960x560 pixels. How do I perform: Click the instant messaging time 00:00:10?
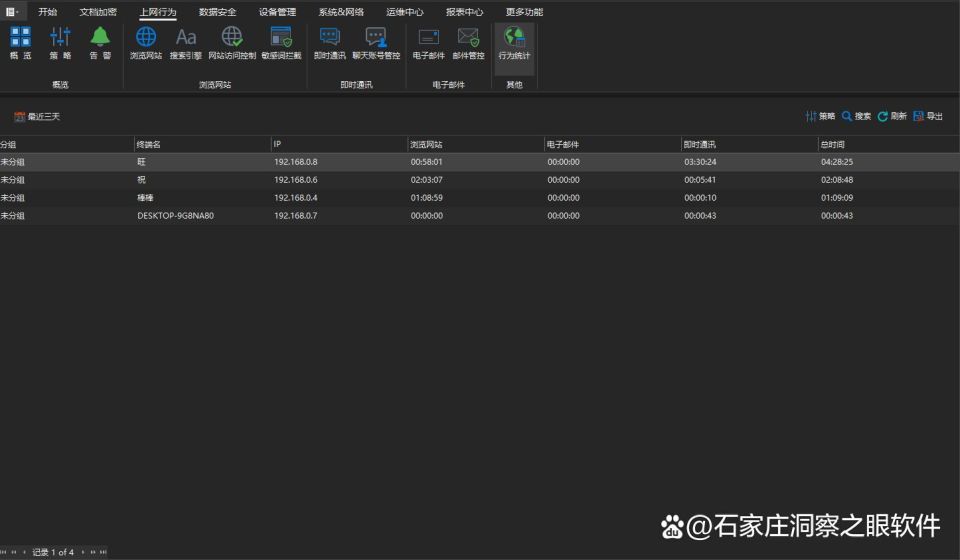[700, 198]
